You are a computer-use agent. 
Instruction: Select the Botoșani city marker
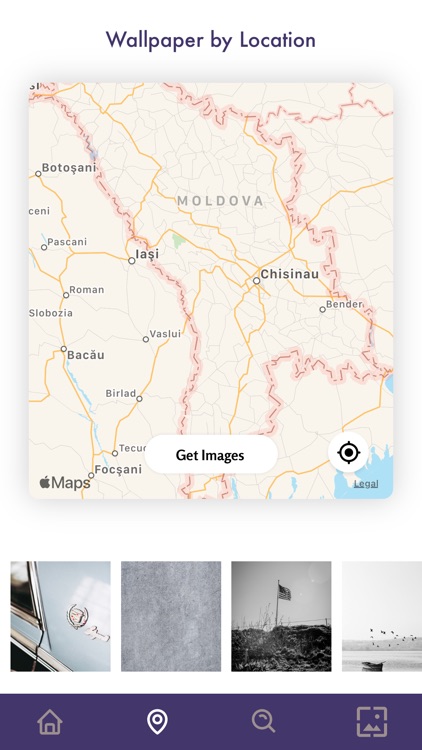[38, 174]
